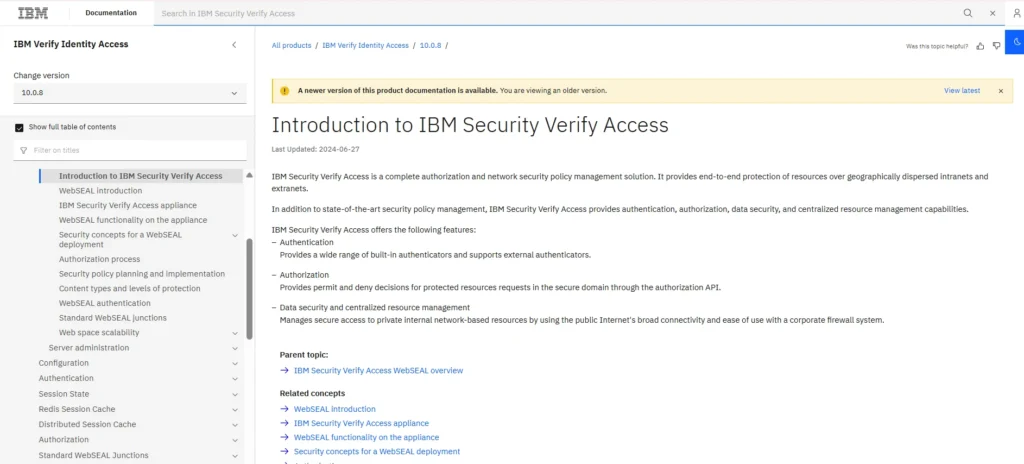Open WebSEAL introduction in sidebar
Image resolution: width=1024 pixels, height=464 pixels.
pyautogui.click(x=100, y=191)
